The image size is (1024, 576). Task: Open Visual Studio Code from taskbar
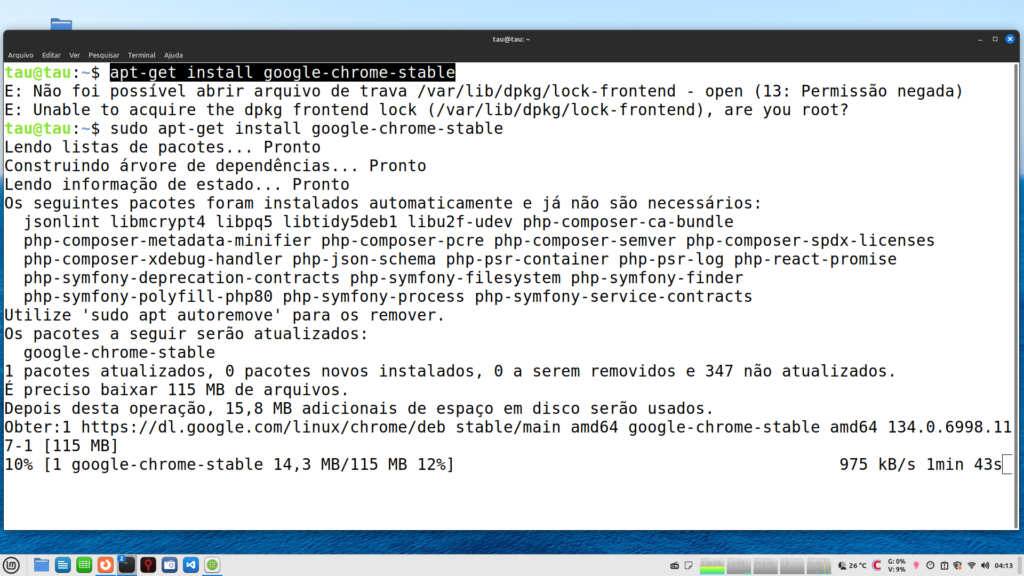pos(191,565)
